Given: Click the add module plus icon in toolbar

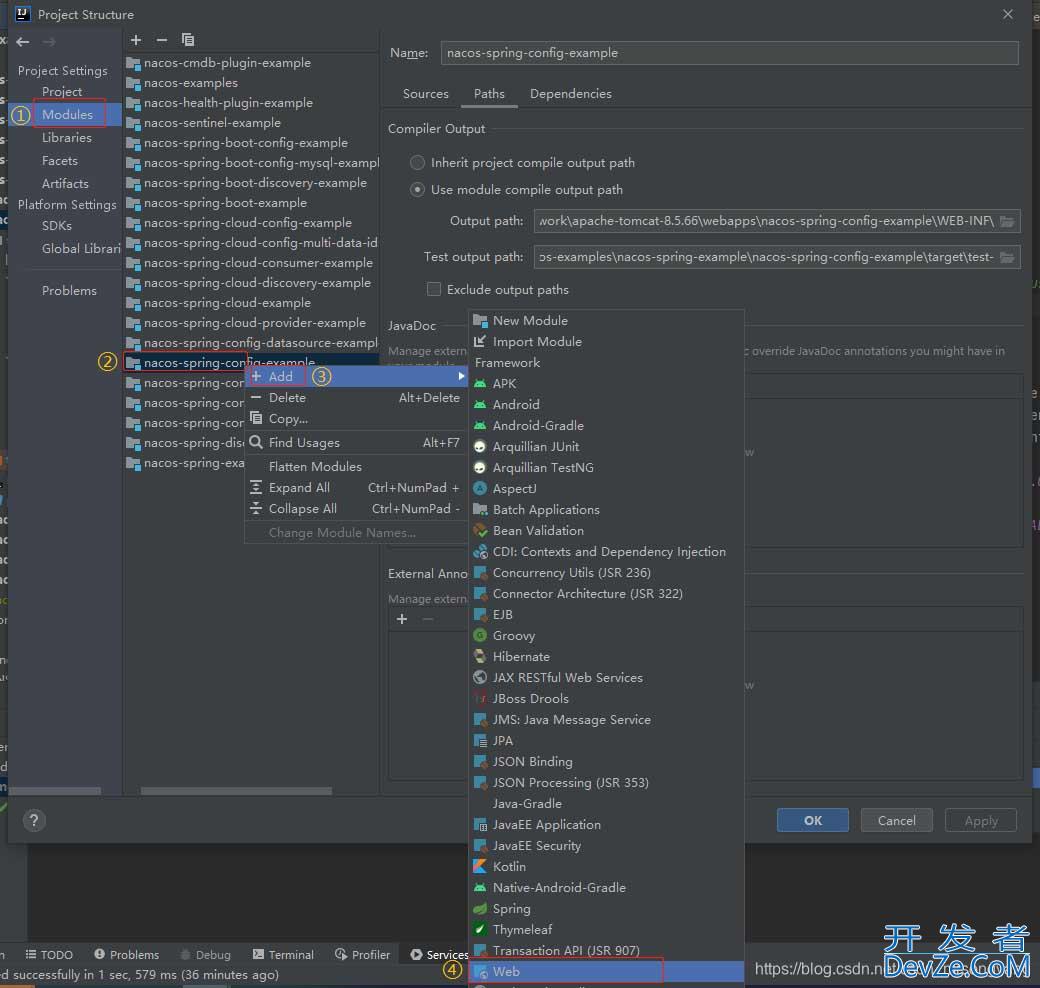Looking at the screenshot, I should click(136, 40).
